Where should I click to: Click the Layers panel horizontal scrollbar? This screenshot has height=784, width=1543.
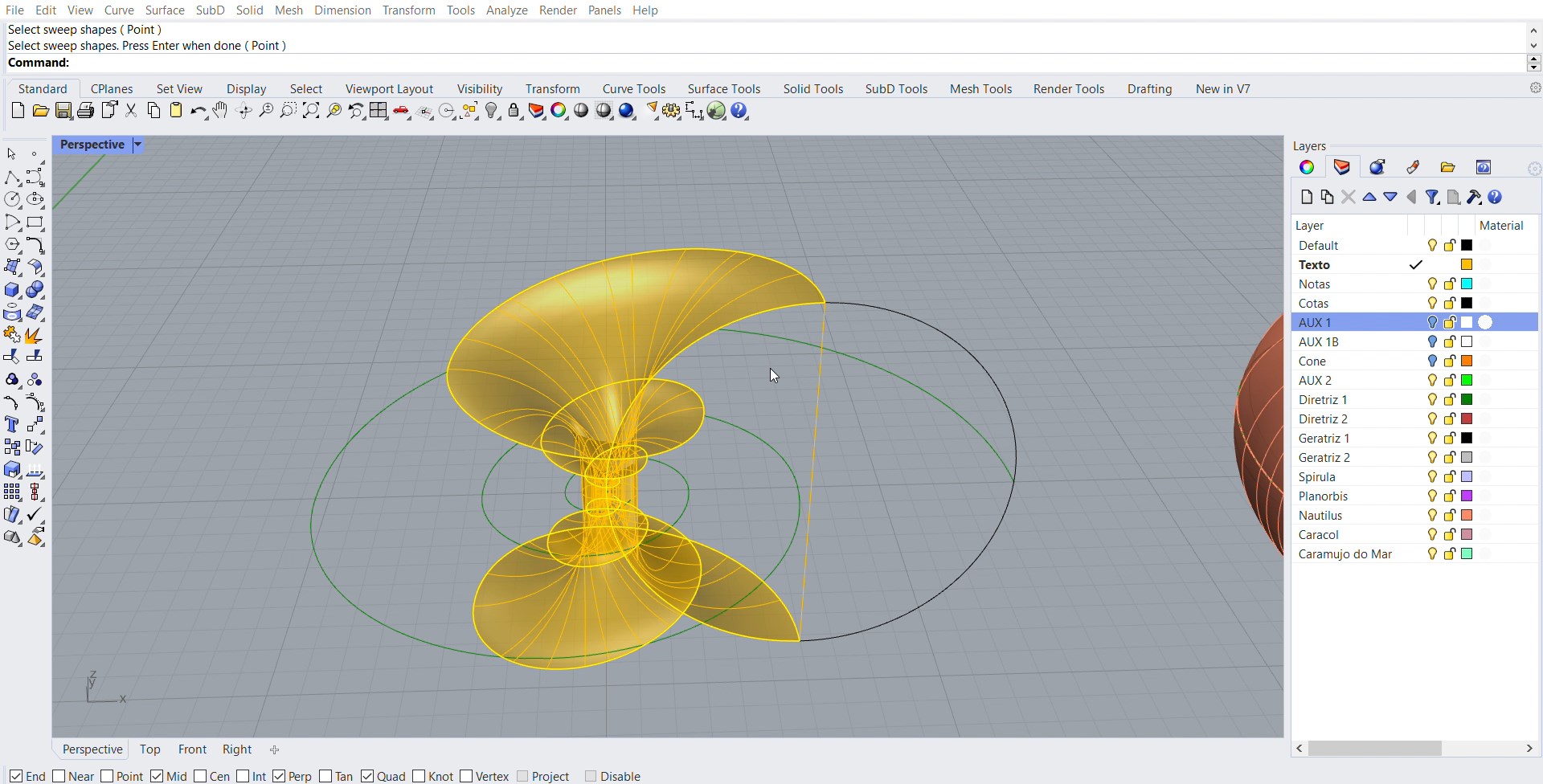(x=1374, y=748)
